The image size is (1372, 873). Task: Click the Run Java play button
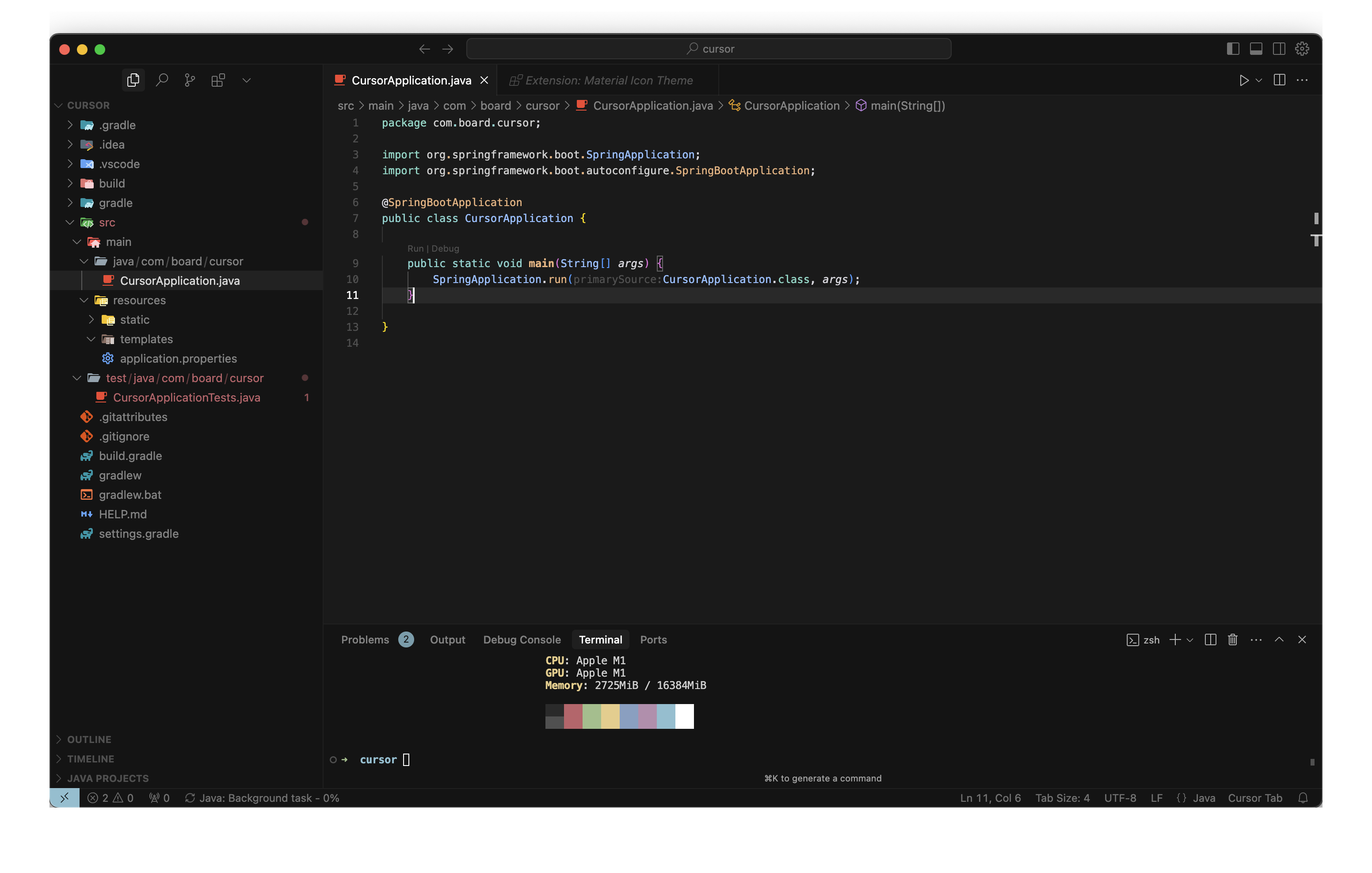click(1244, 80)
